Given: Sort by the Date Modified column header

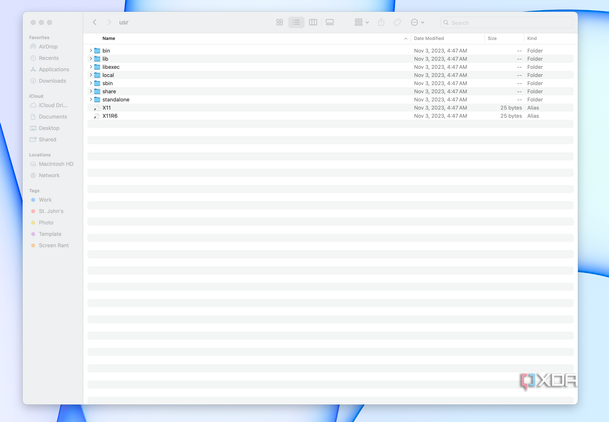Looking at the screenshot, I should coord(429,38).
